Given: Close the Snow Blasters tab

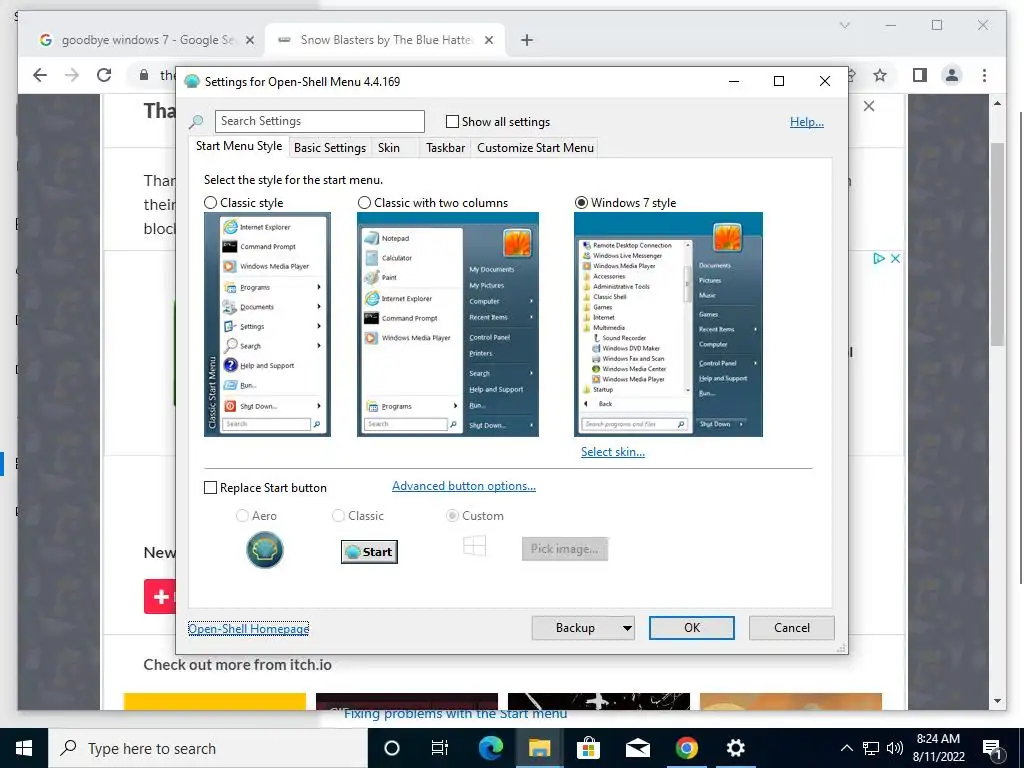Looking at the screenshot, I should (488, 40).
